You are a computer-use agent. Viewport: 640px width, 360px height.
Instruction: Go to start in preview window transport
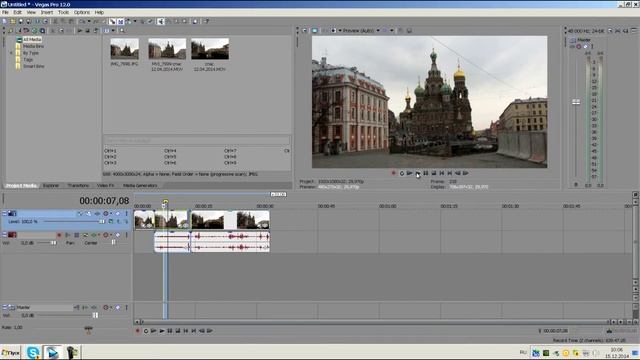(442, 173)
